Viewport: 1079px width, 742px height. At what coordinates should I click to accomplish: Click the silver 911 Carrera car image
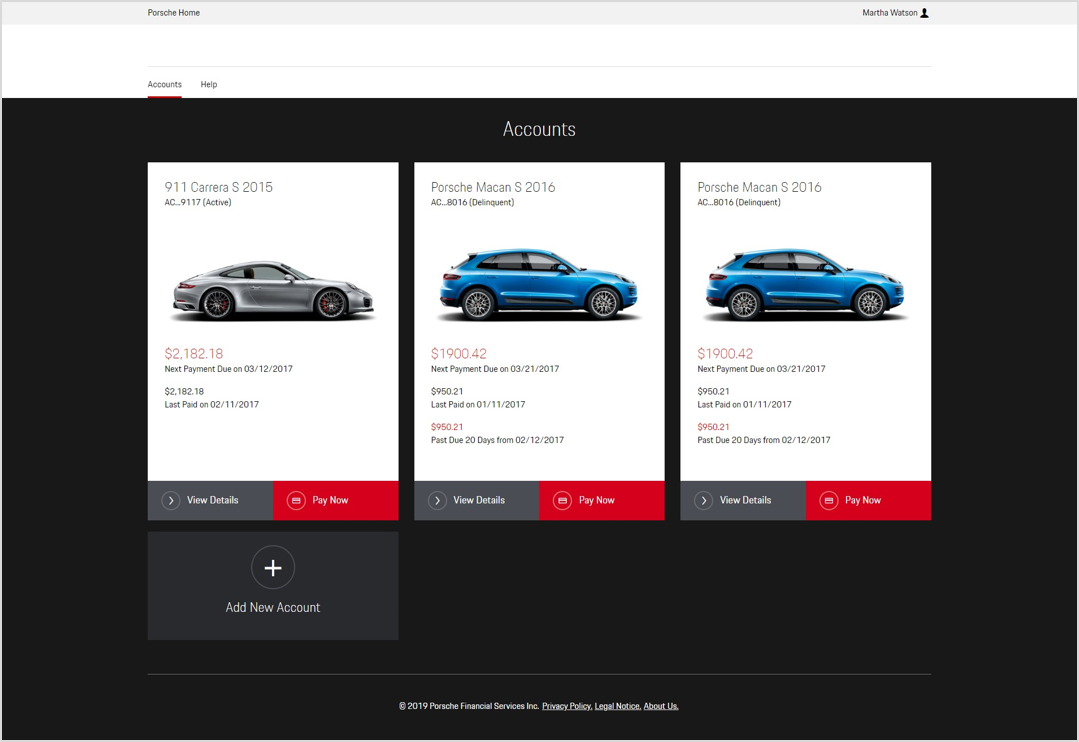[273, 290]
